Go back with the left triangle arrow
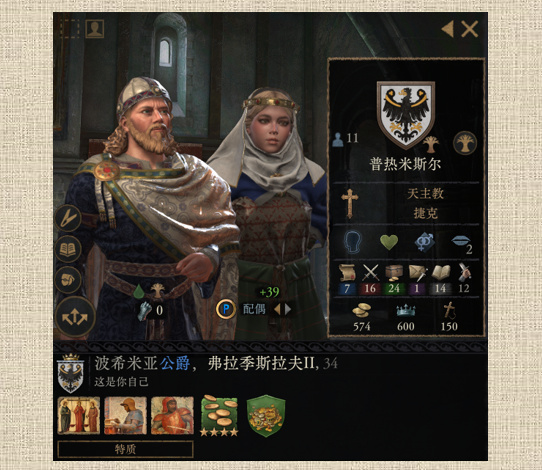Viewport: 542px width, 470px height. (448, 29)
